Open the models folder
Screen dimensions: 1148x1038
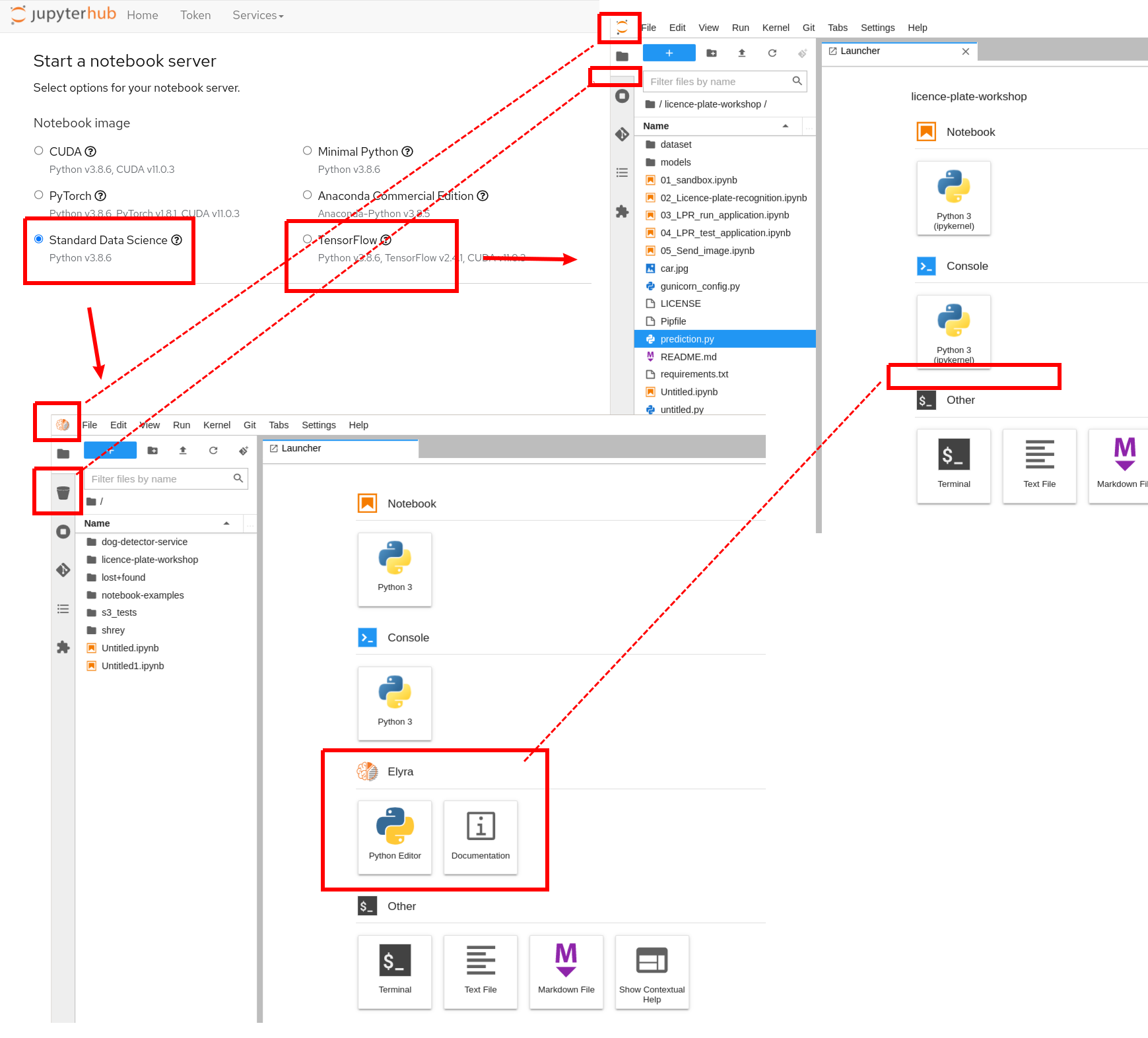pyautogui.click(x=725, y=162)
